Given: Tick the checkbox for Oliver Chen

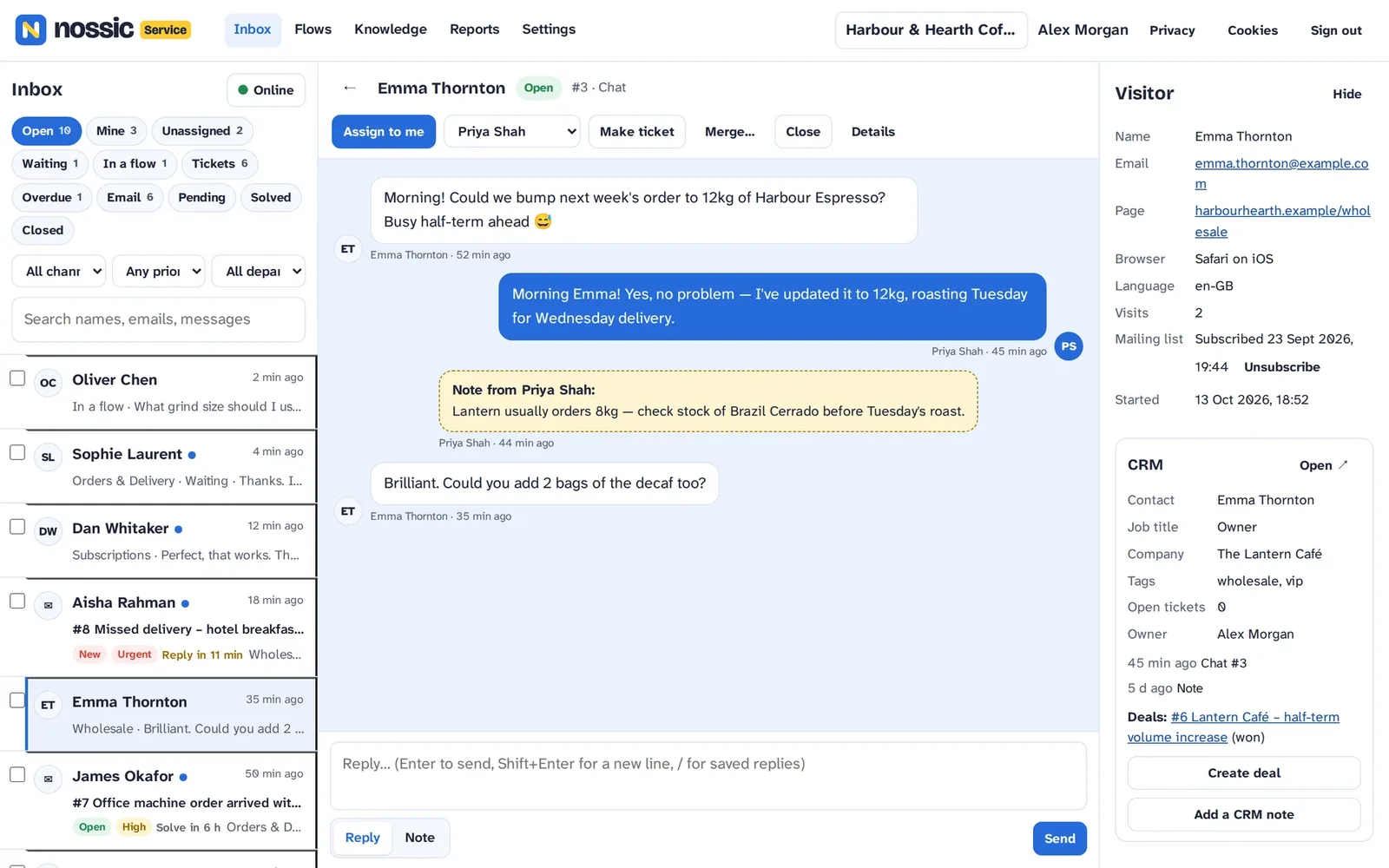Looking at the screenshot, I should (x=17, y=378).
